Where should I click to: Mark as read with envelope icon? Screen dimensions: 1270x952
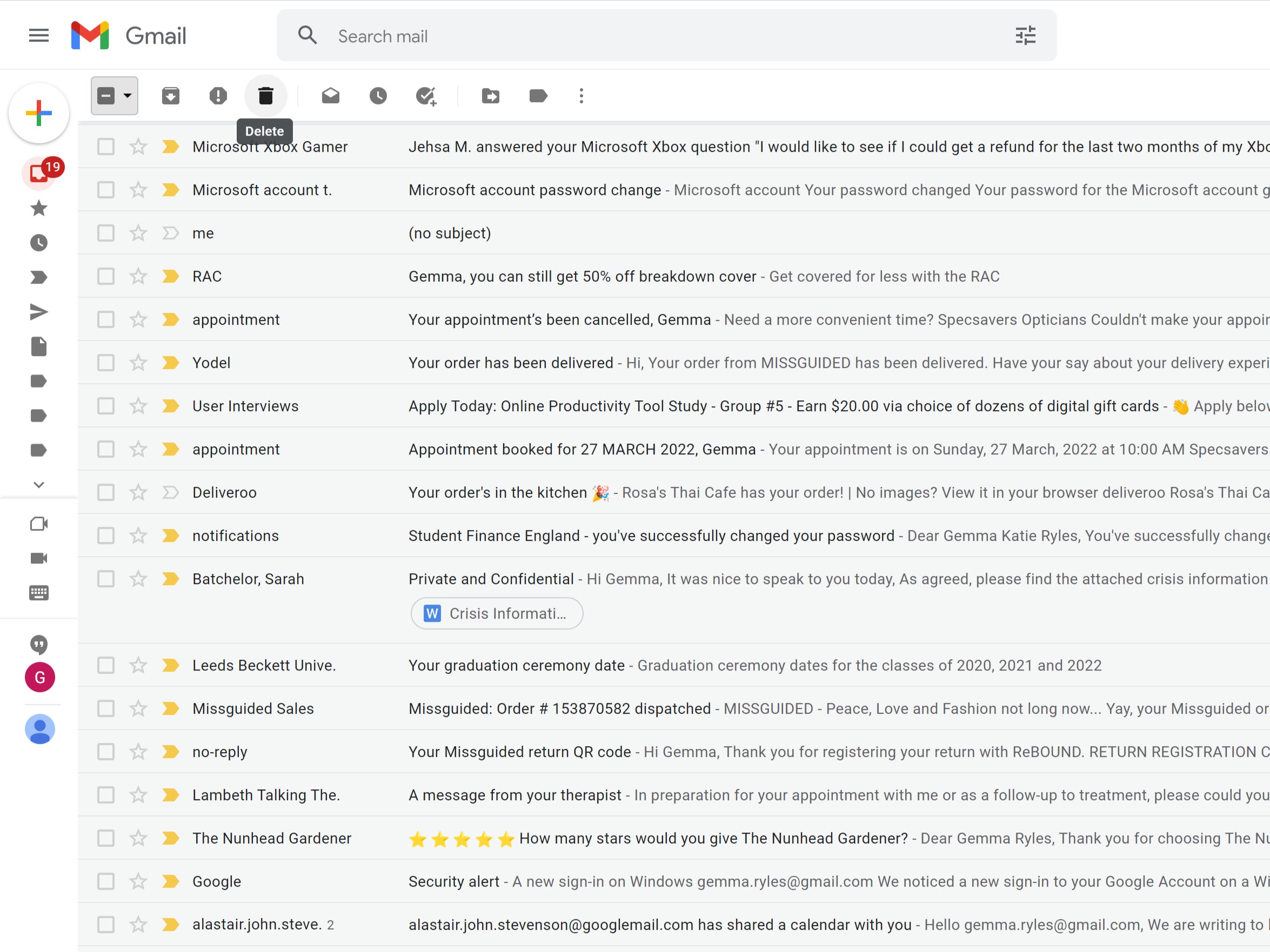[x=331, y=96]
